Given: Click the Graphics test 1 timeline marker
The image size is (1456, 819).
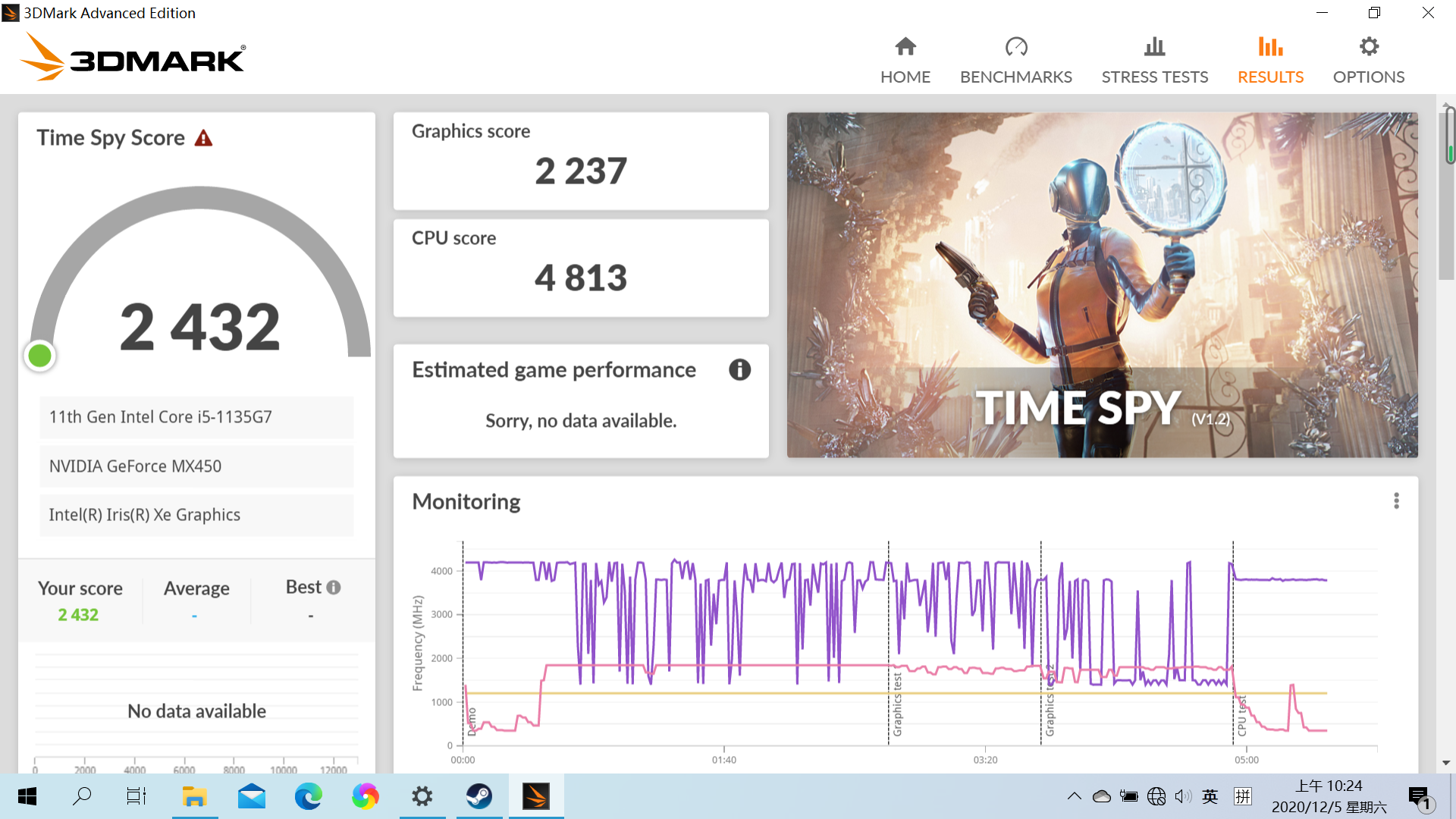Looking at the screenshot, I should (896, 704).
